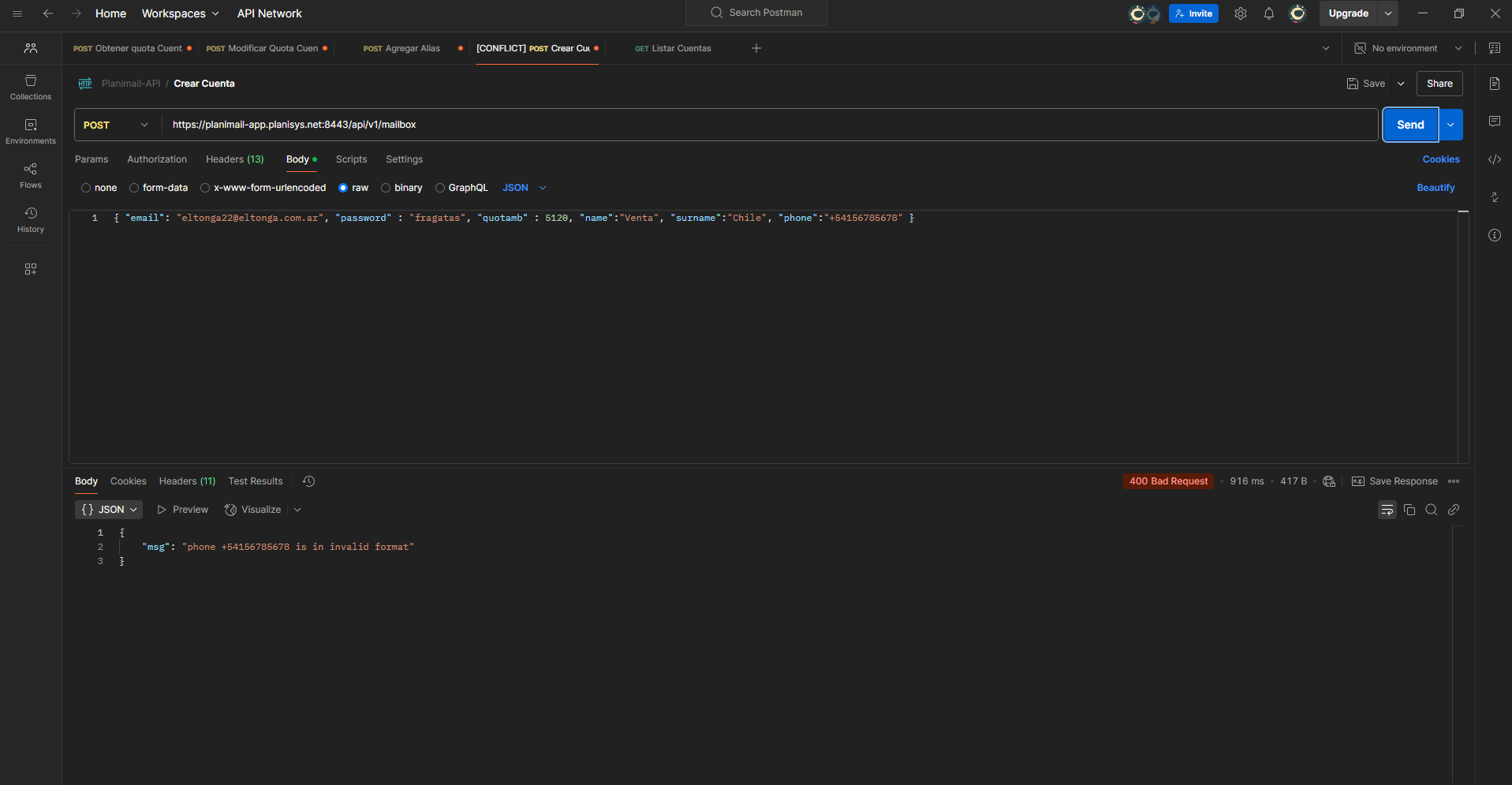Open the response JSON format dropdown
This screenshot has height=785, width=1512.
[109, 510]
